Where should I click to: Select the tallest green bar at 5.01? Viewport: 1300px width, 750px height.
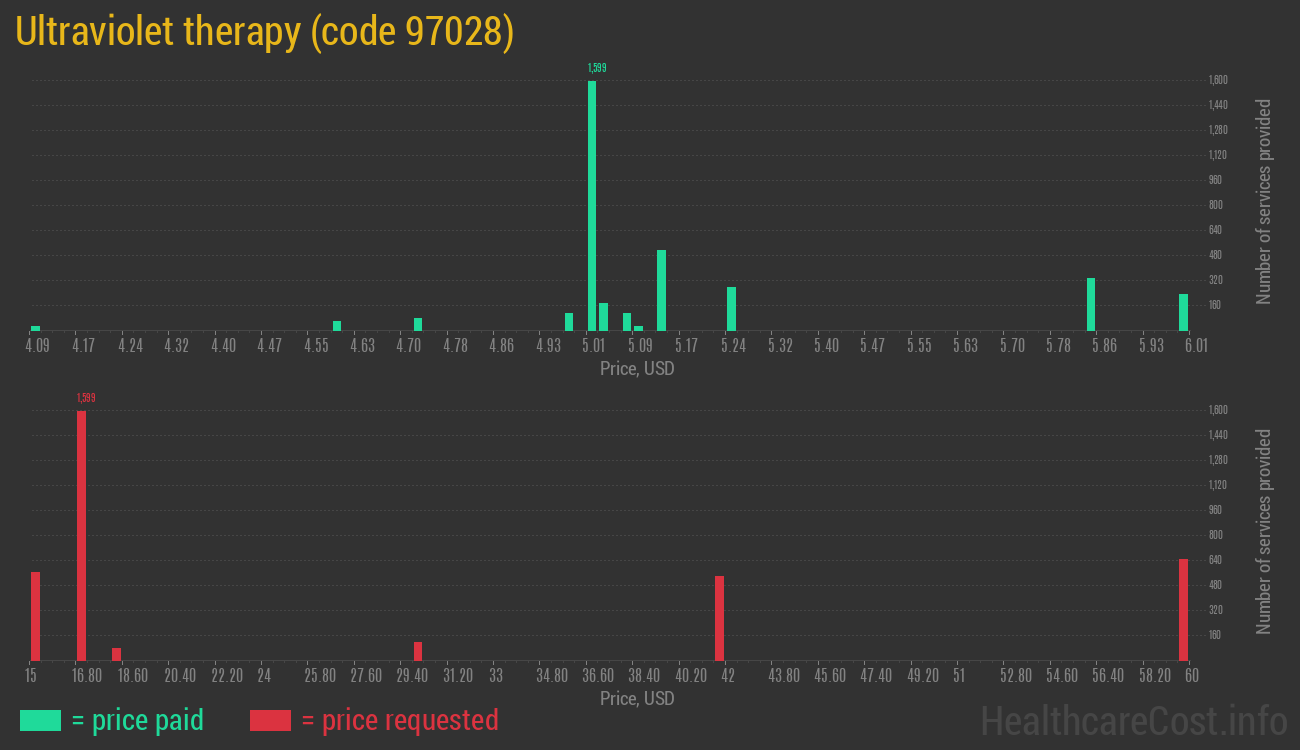[592, 205]
